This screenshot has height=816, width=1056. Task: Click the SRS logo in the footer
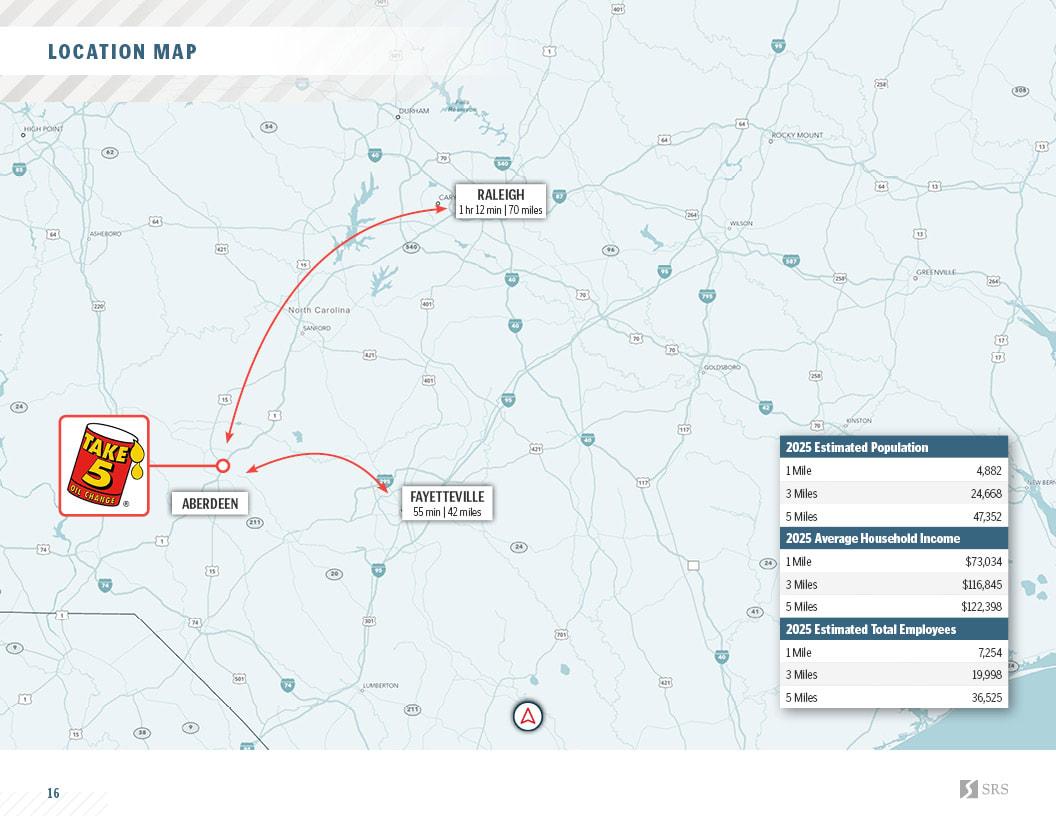click(x=984, y=789)
